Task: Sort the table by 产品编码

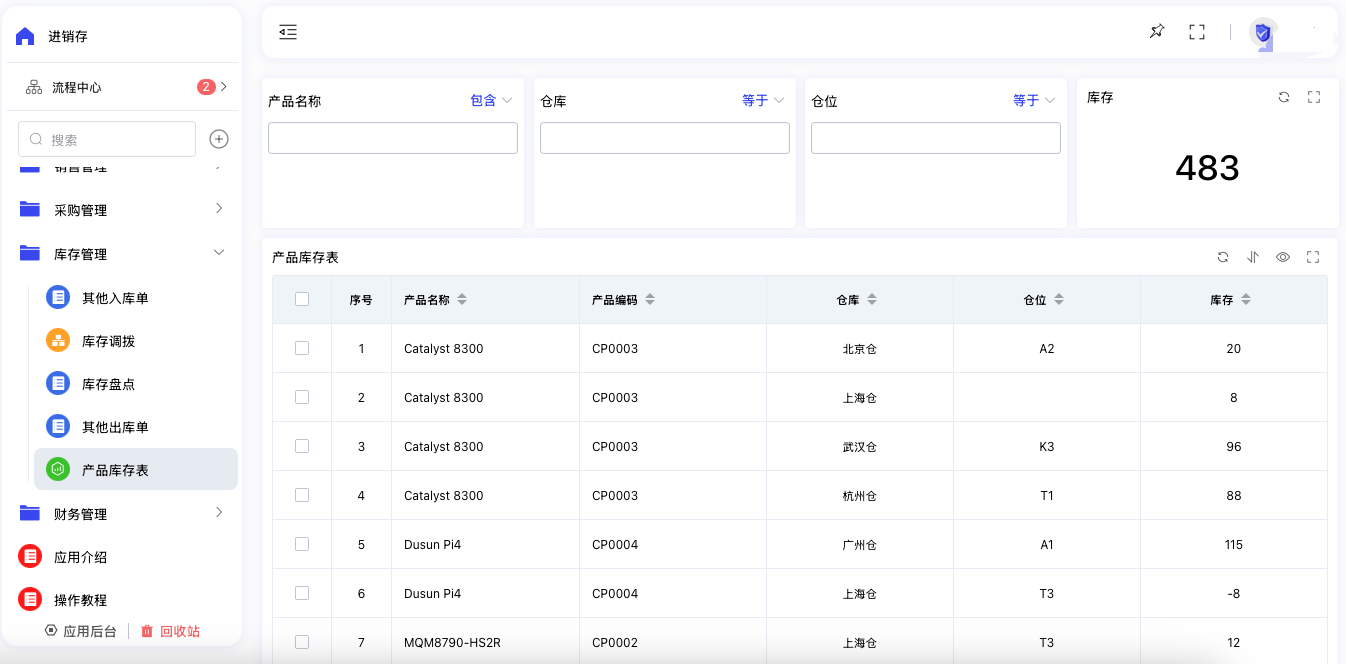Action: click(x=650, y=300)
